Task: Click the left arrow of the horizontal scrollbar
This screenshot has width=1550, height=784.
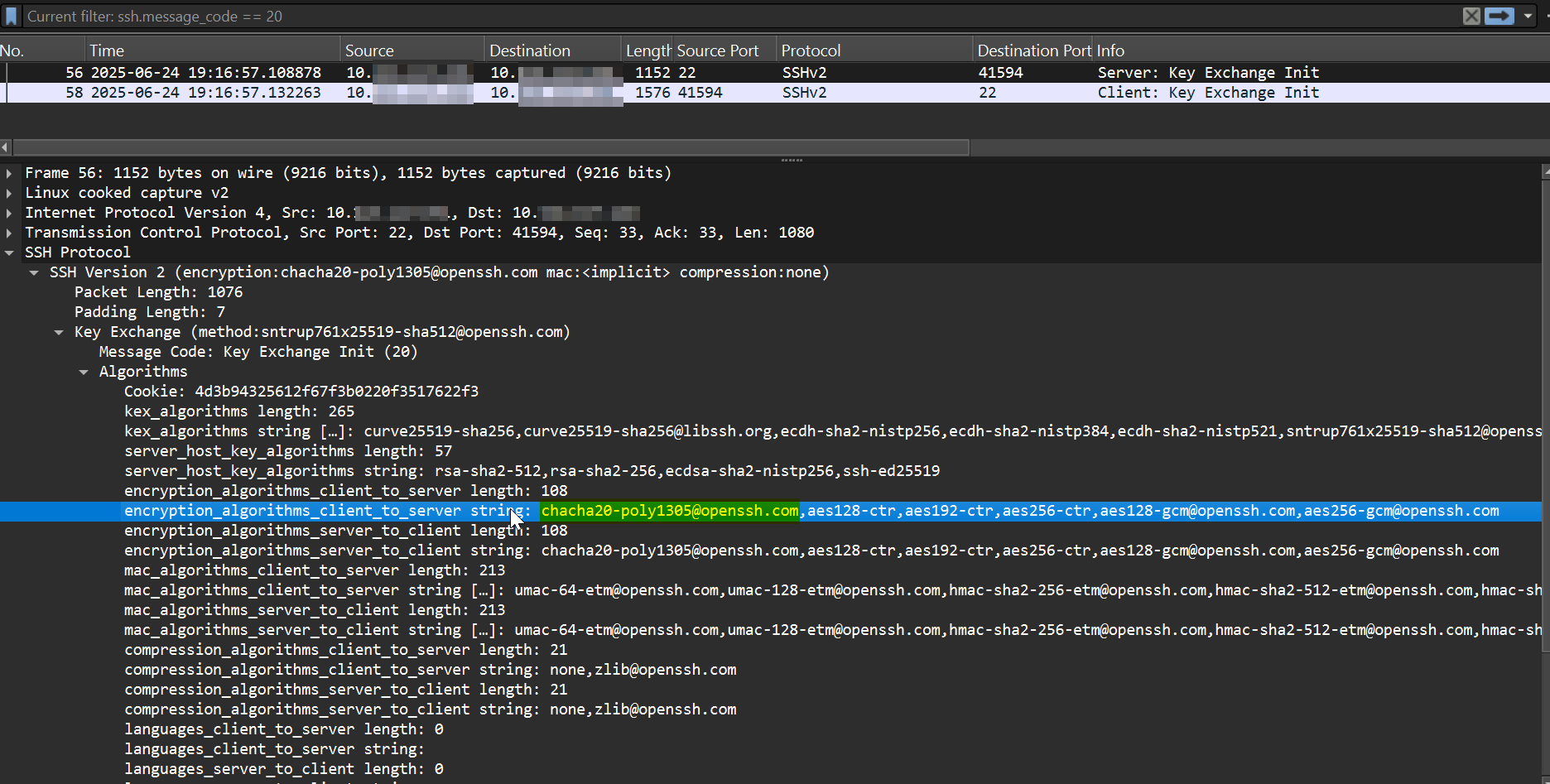Action: tap(6, 147)
